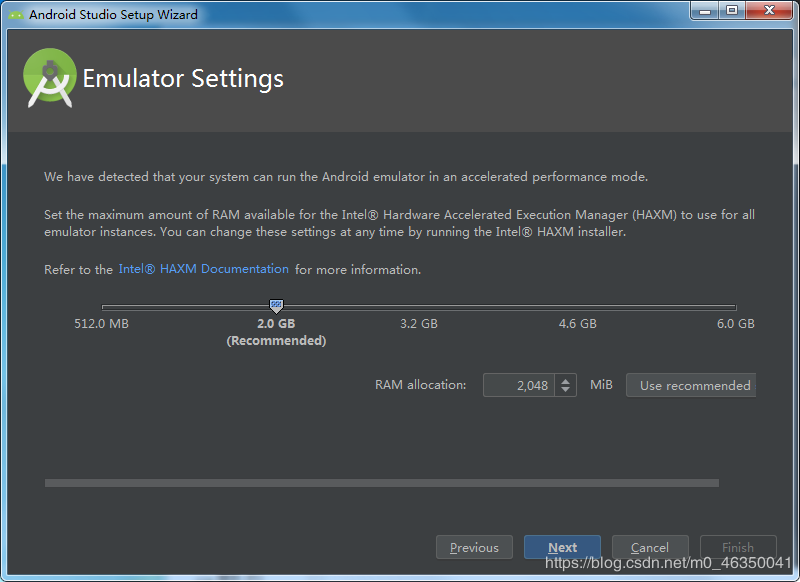
Task: Click the disabled Finish button
Action: tap(738, 547)
